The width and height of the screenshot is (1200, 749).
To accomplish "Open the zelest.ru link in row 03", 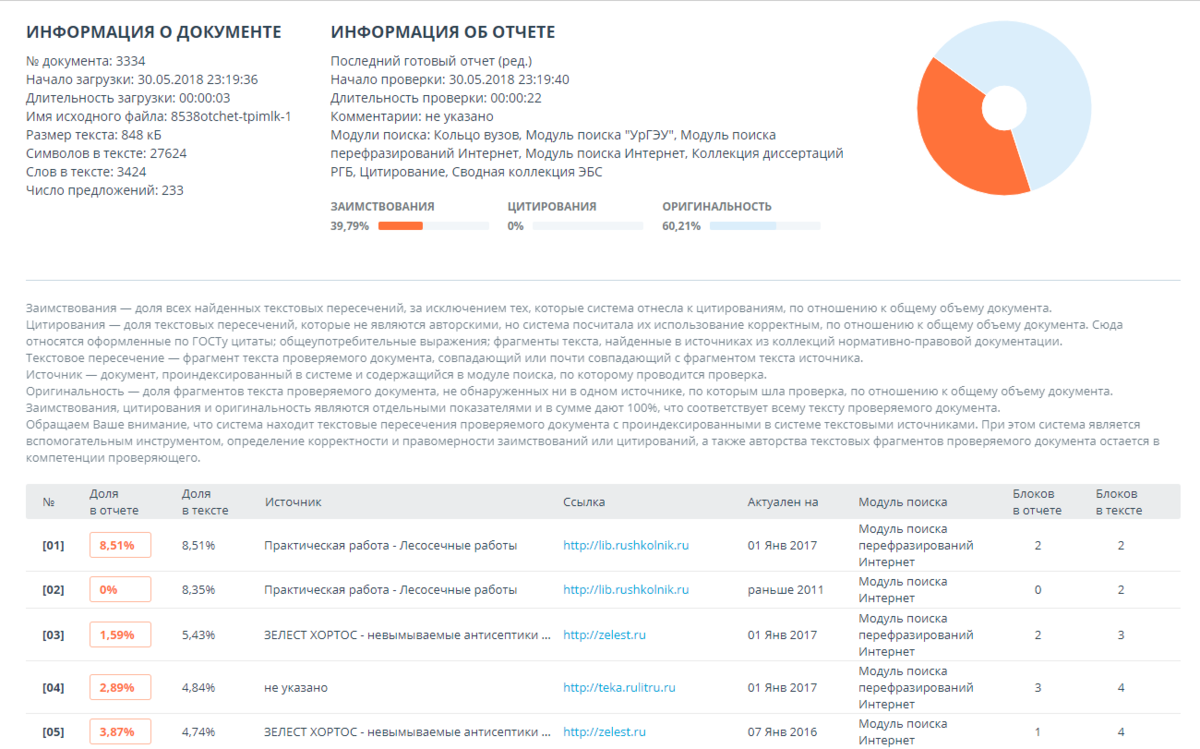I will pos(604,635).
